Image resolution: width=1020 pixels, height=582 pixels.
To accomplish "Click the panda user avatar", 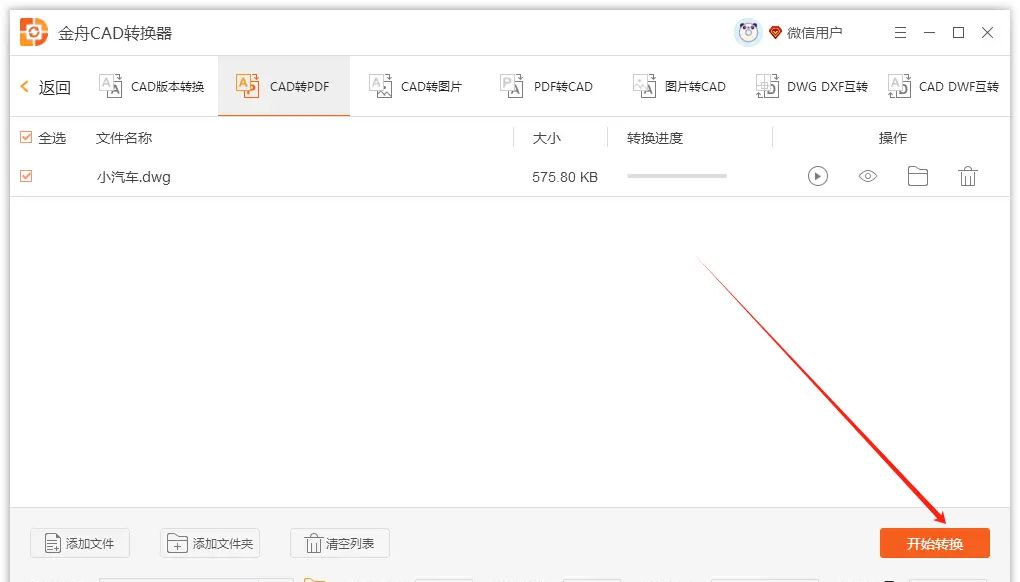I will tap(748, 32).
